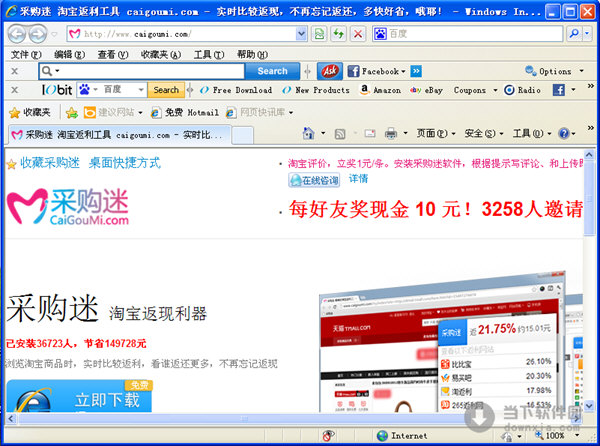The height and width of the screenshot is (446, 600).
Task: Open the 查看(V) menu
Action: 112,55
